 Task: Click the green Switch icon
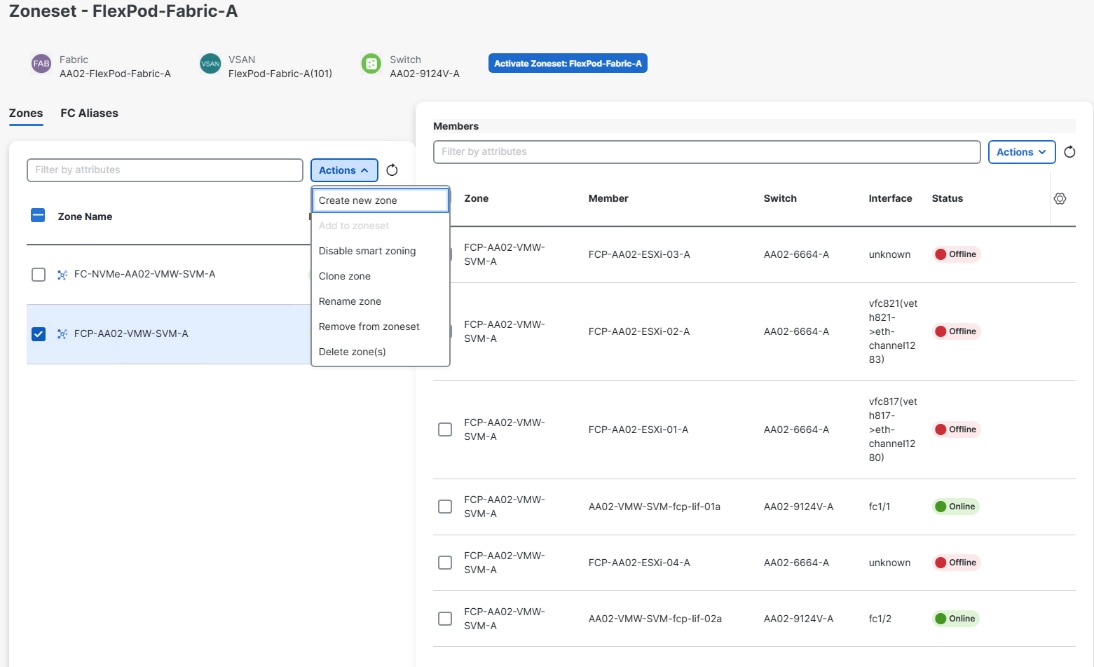(x=371, y=63)
